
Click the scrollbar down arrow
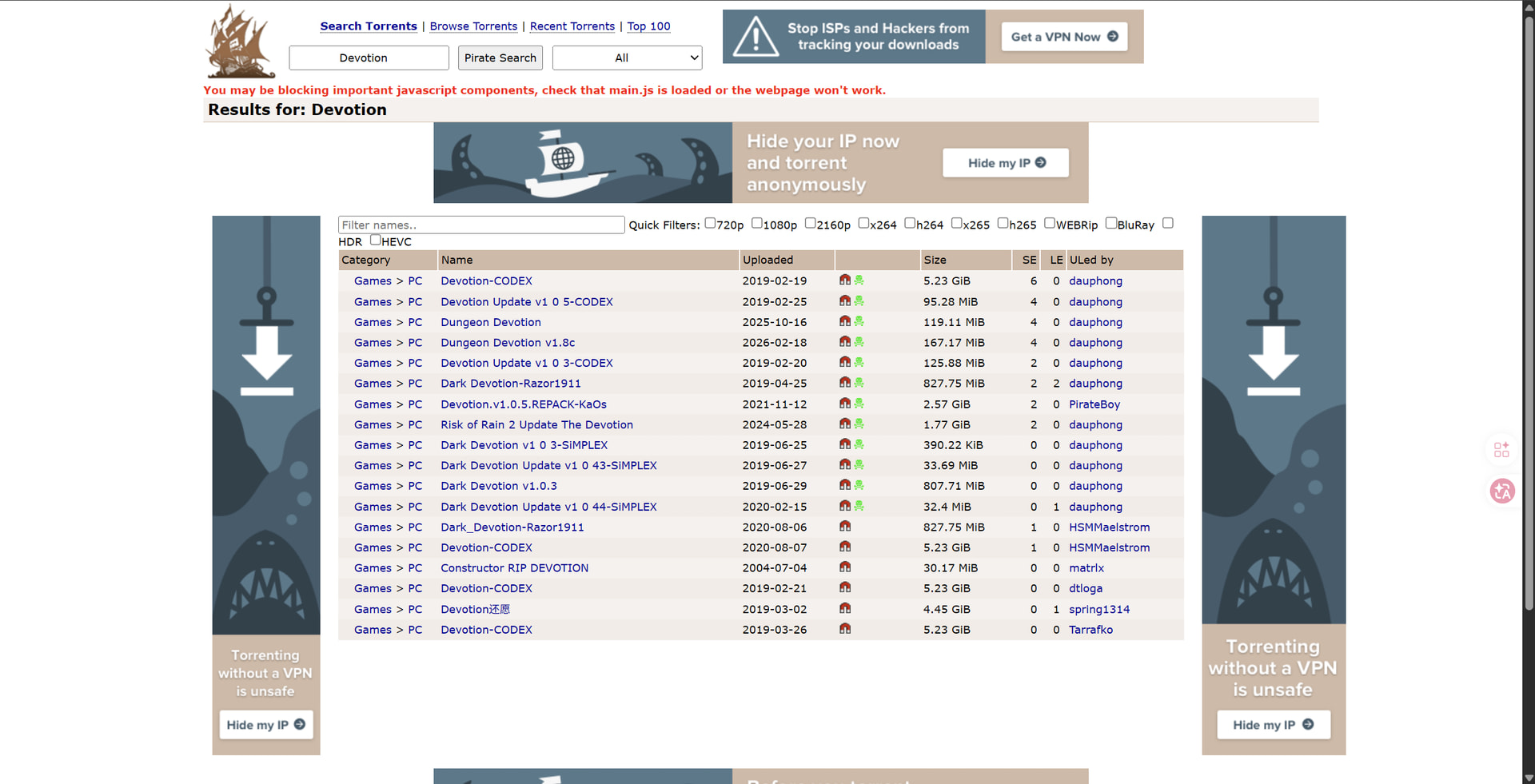pyautogui.click(x=1529, y=777)
